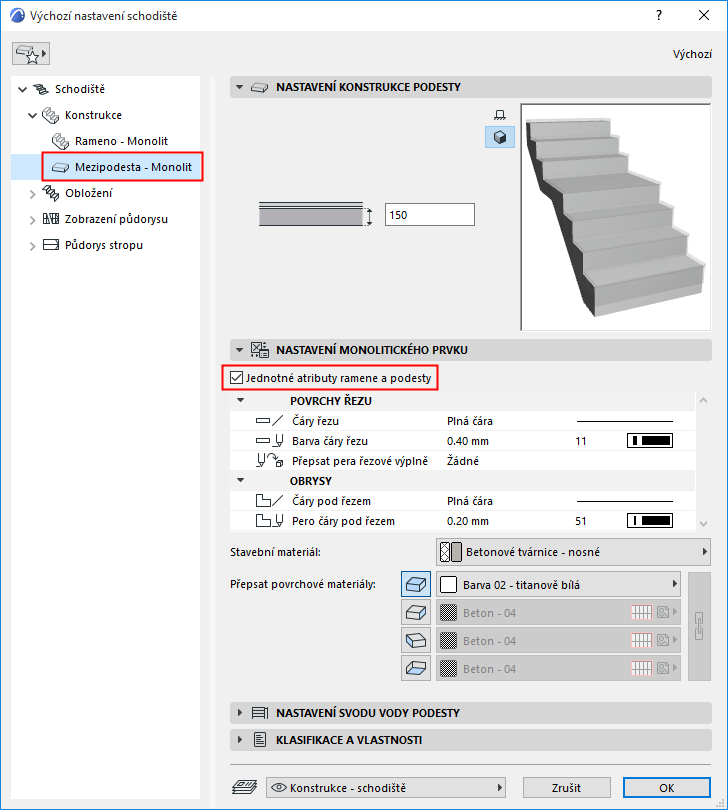Click the Zrušit button
Screen dimensions: 728x810
click(566, 788)
